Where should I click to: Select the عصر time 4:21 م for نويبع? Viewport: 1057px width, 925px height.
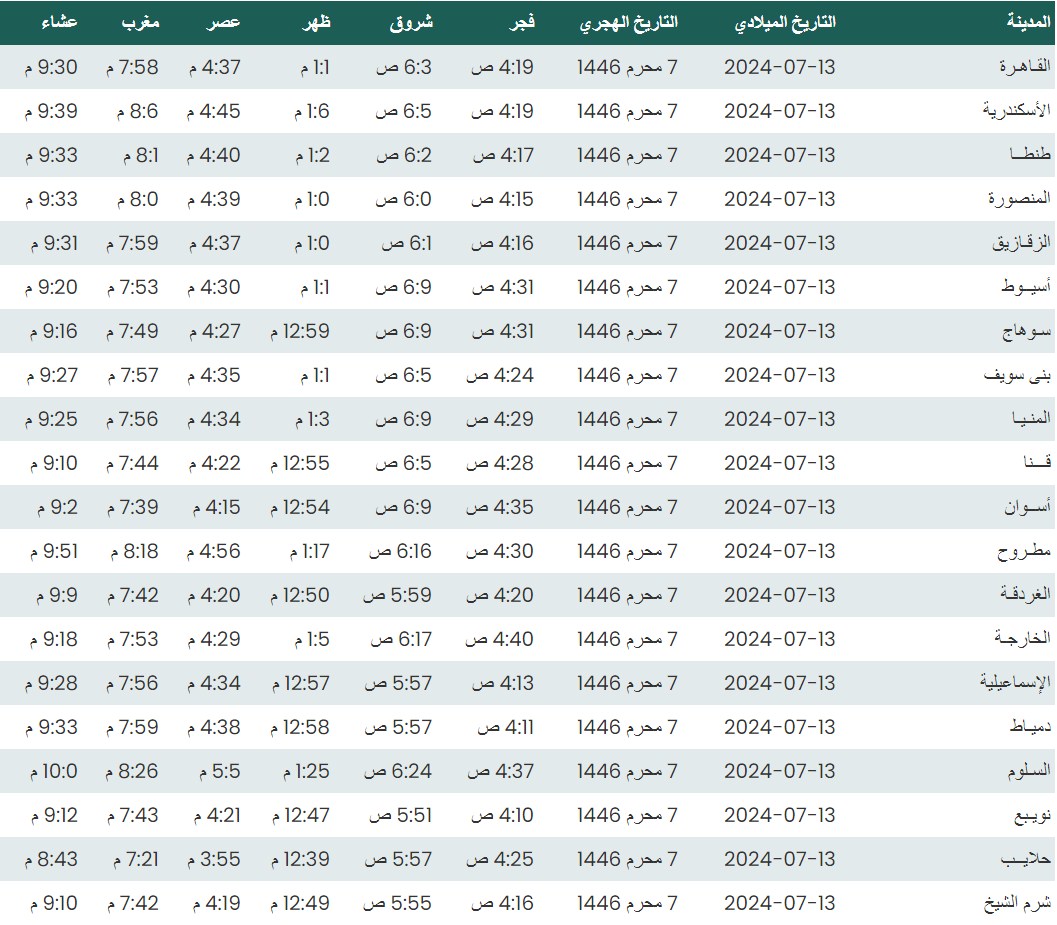pyautogui.click(x=214, y=815)
